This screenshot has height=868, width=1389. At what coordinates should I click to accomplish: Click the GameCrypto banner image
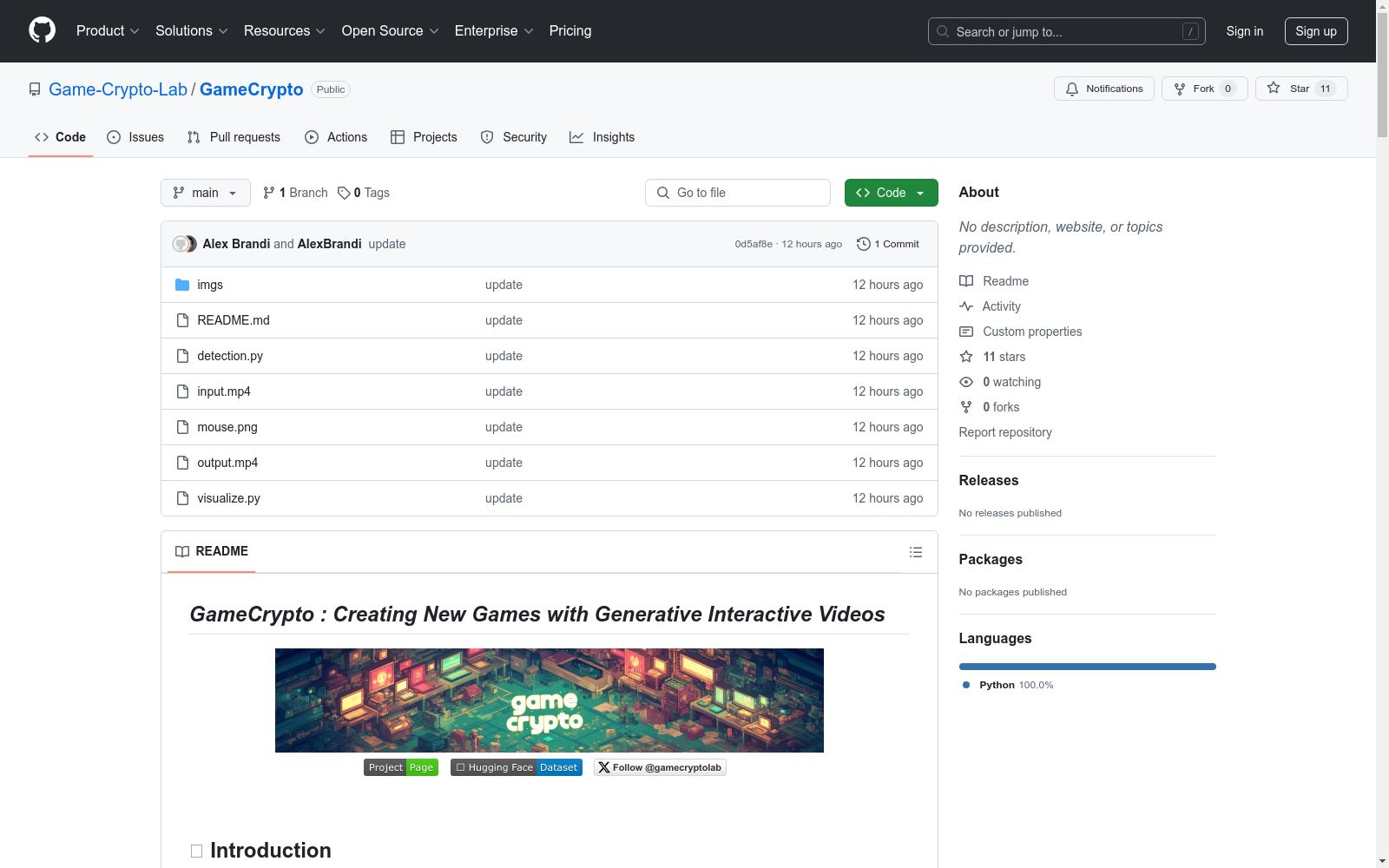point(550,700)
